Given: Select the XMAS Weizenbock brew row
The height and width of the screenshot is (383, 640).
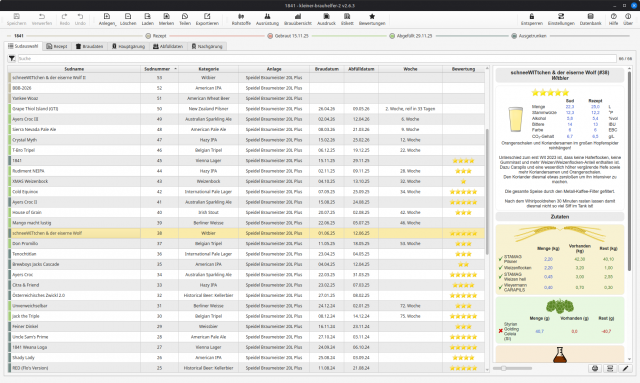Looking at the screenshot, I should (x=247, y=181).
